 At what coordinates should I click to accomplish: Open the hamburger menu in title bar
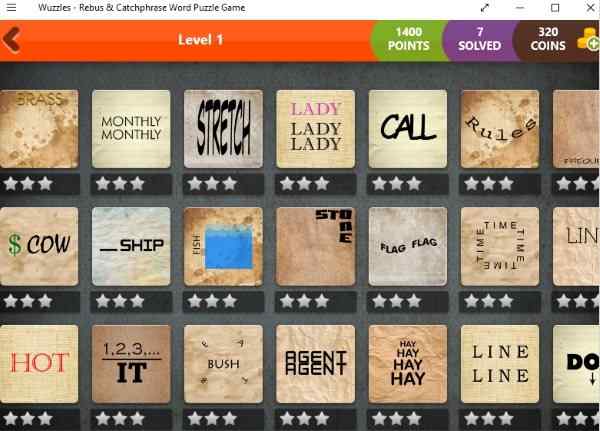point(11,7)
